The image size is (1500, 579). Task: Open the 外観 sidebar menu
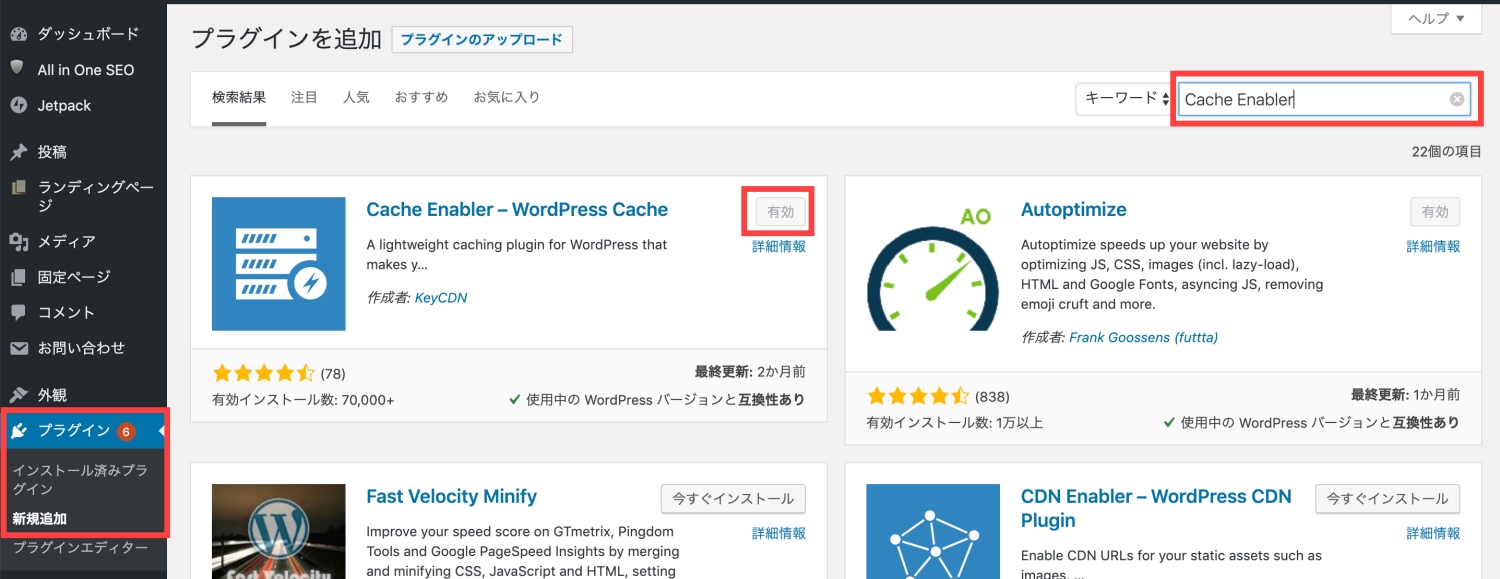(52, 395)
